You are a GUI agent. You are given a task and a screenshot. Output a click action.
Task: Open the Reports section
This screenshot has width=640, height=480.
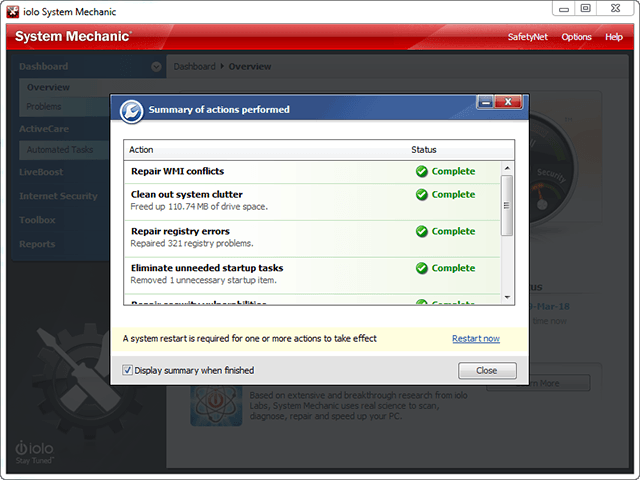pos(37,244)
